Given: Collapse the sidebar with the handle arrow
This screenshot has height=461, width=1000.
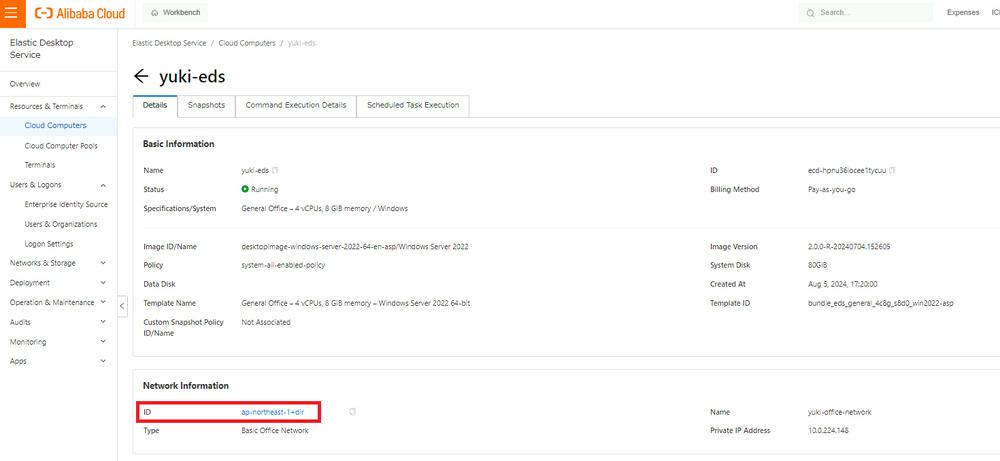Looking at the screenshot, I should (122, 306).
